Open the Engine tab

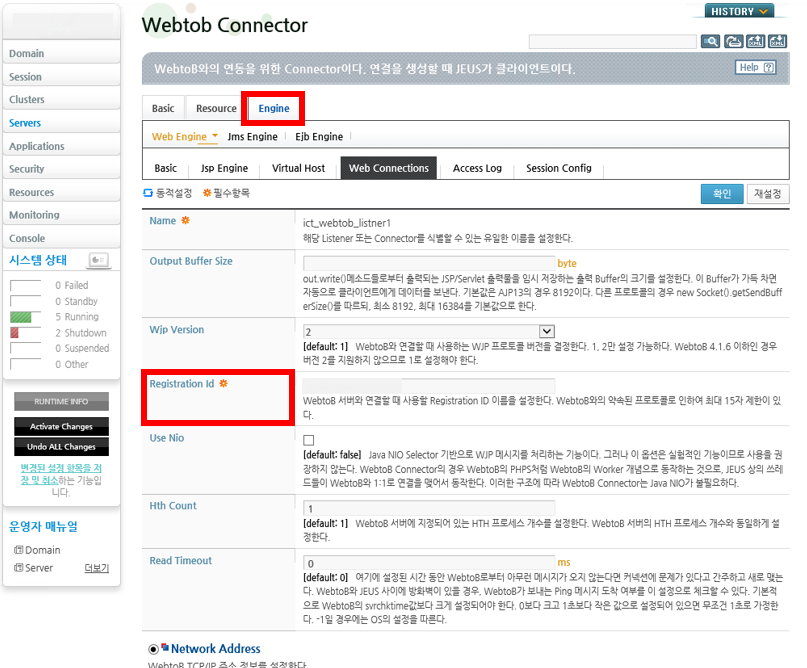[x=274, y=109]
